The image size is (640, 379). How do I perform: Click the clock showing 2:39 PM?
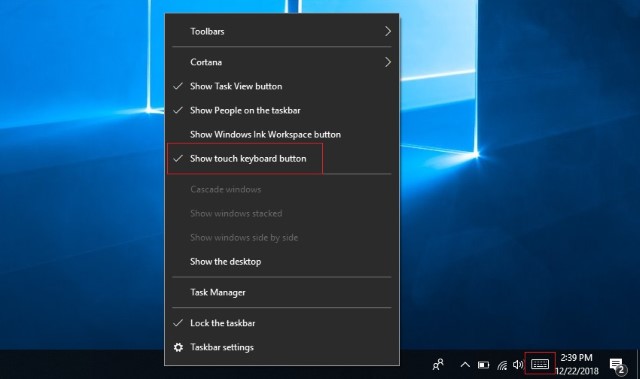576,358
